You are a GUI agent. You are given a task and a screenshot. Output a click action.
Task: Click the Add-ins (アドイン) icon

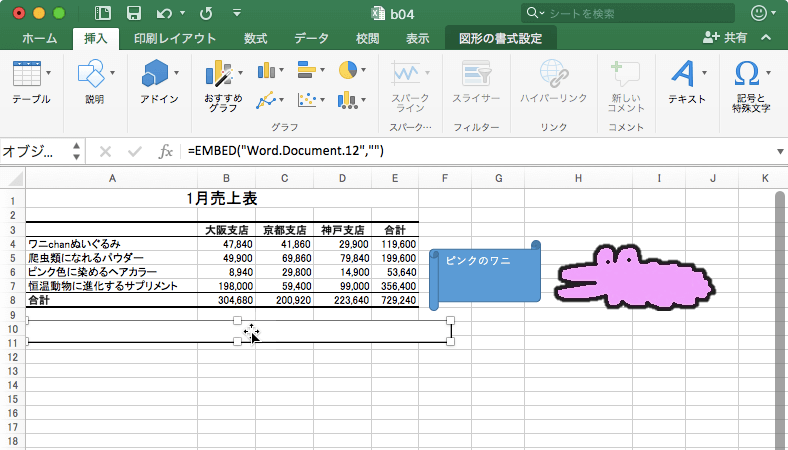coord(155,73)
